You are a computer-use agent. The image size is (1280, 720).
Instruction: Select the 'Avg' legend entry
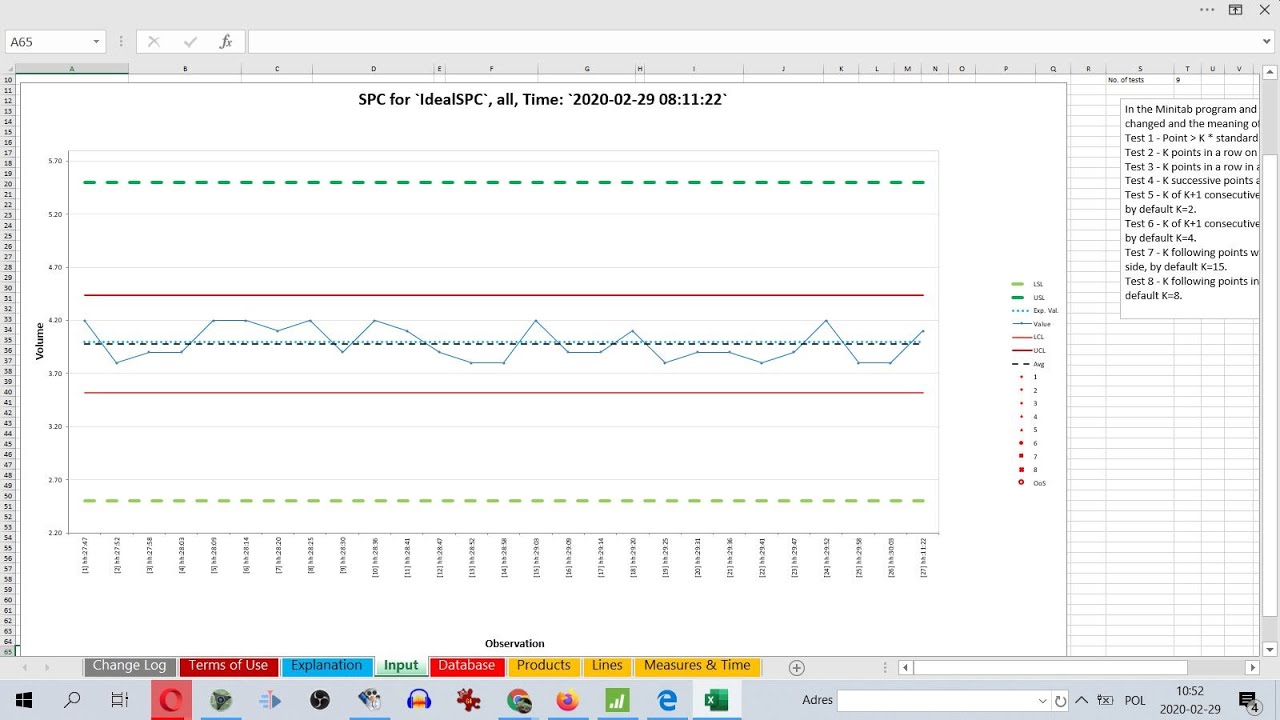point(1026,364)
